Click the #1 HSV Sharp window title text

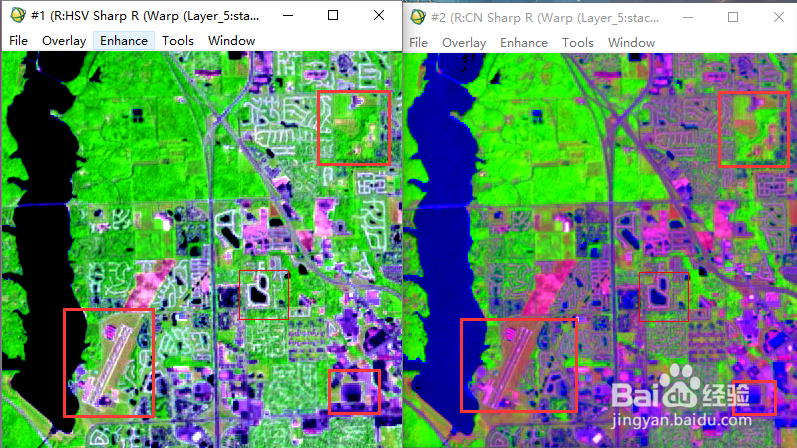click(145, 16)
